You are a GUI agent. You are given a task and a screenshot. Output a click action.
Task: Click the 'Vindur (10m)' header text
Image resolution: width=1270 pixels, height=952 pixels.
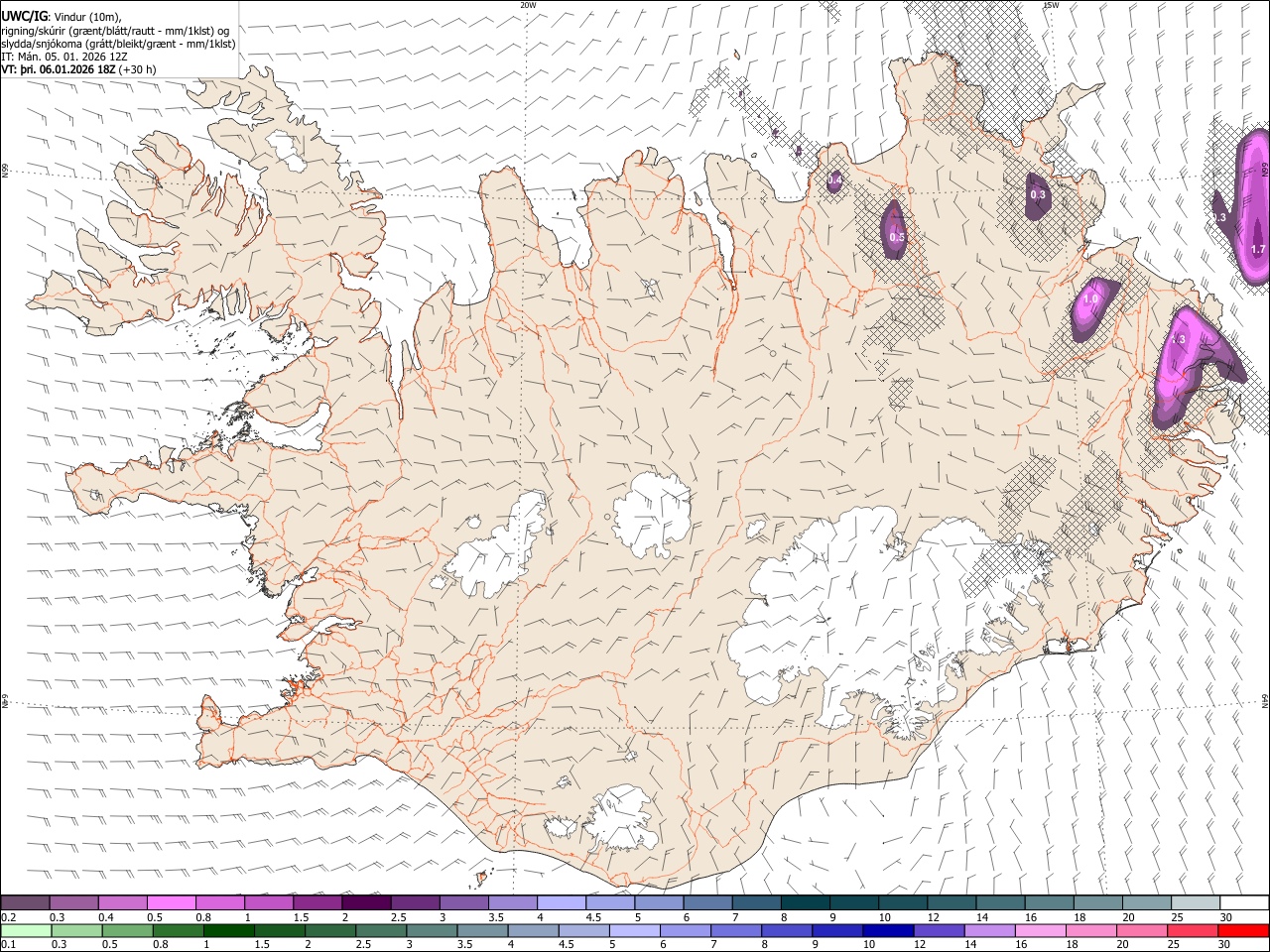coord(85,16)
